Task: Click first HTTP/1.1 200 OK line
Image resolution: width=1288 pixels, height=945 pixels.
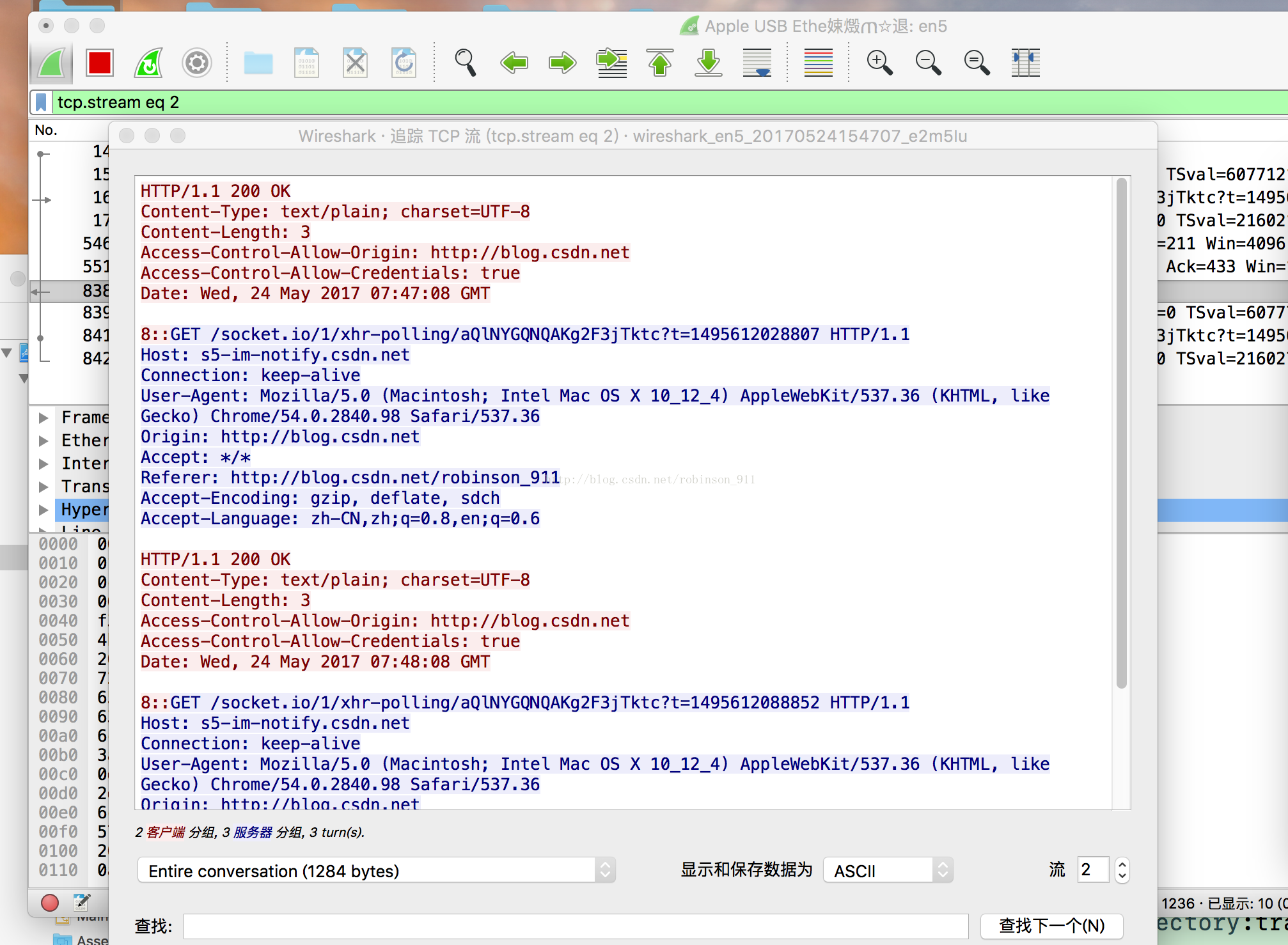Action: [216, 191]
